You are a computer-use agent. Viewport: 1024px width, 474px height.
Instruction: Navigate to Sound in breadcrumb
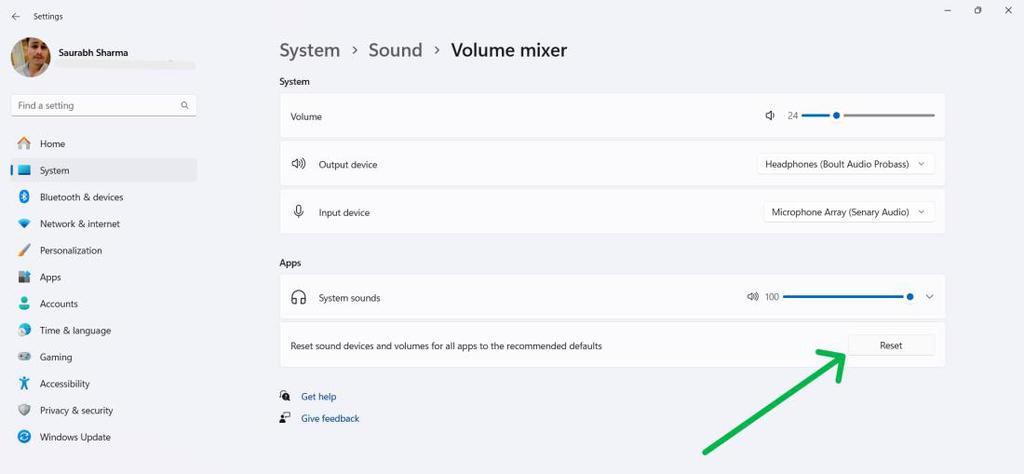click(395, 50)
